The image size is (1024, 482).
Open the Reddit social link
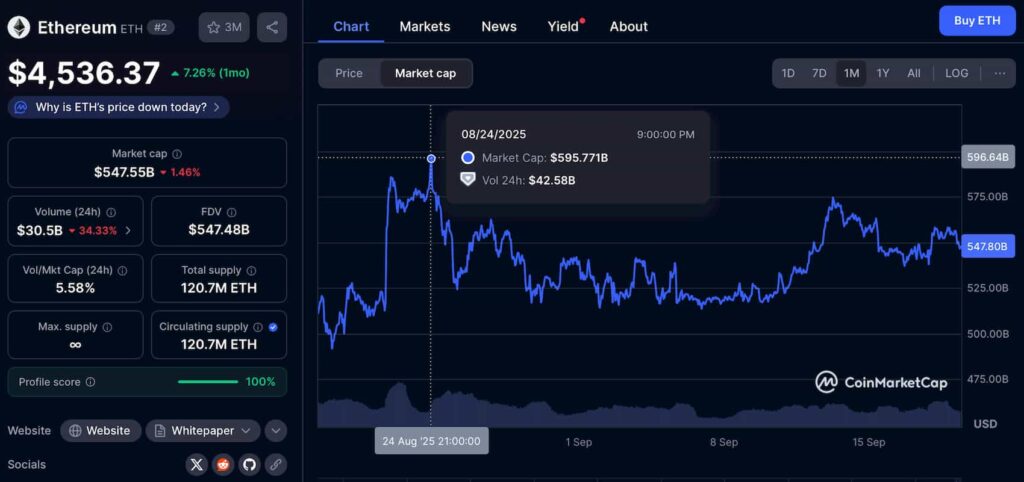222,464
